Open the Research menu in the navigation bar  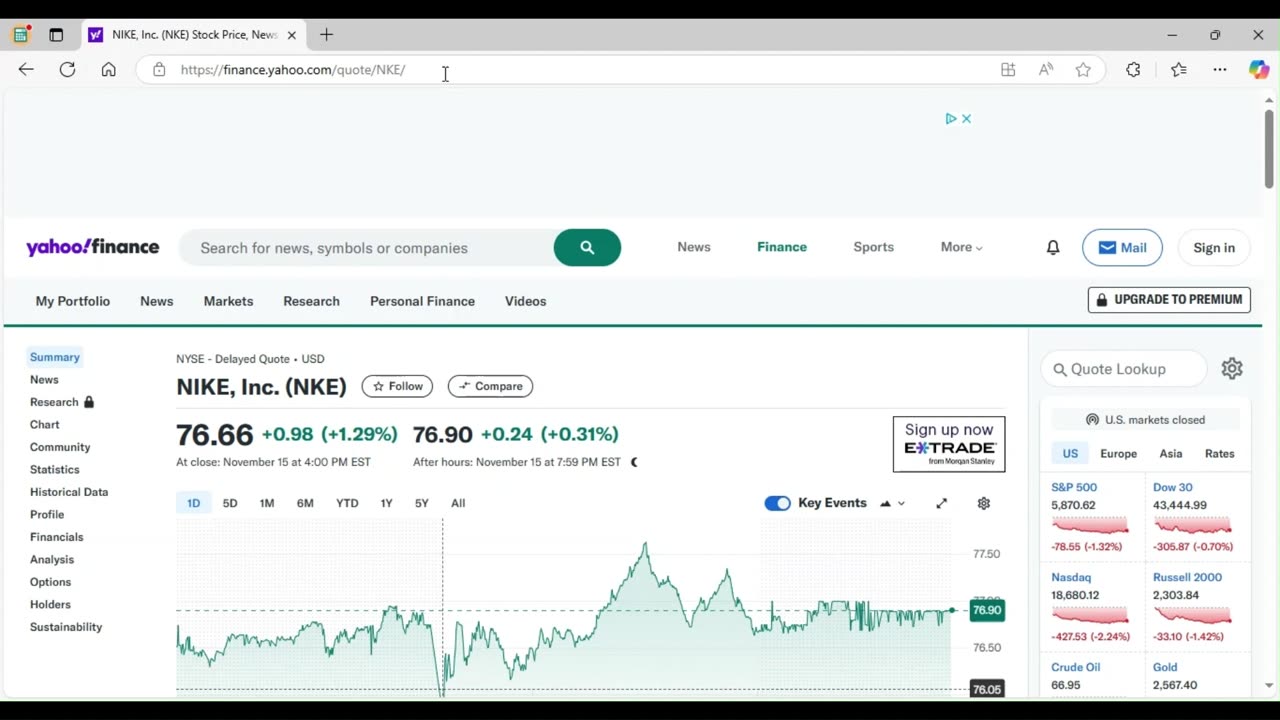(311, 301)
